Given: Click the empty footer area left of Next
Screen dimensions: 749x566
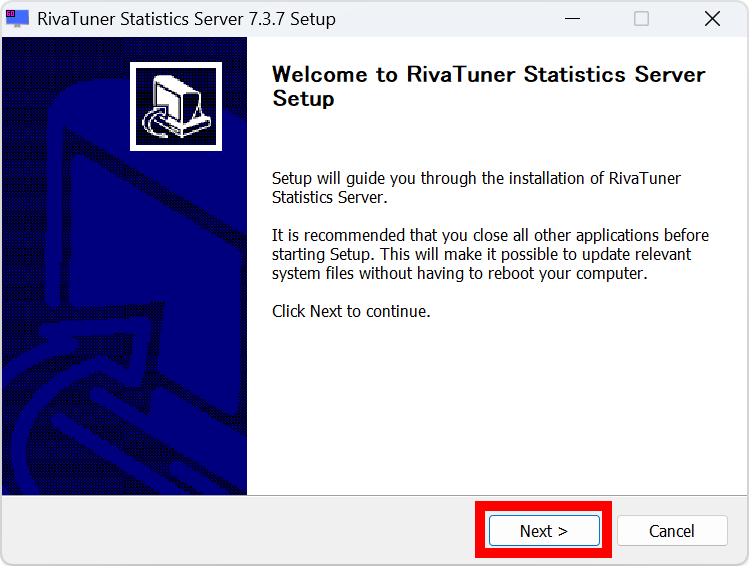Looking at the screenshot, I should click(240, 531).
